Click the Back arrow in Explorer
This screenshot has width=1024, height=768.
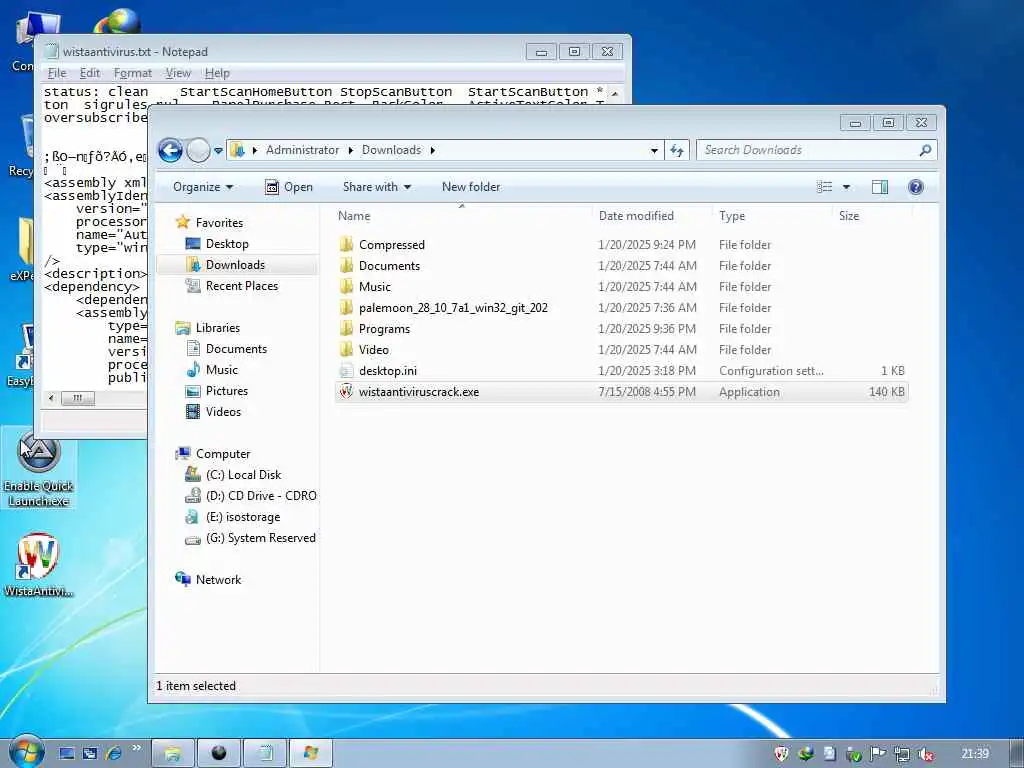(x=170, y=150)
